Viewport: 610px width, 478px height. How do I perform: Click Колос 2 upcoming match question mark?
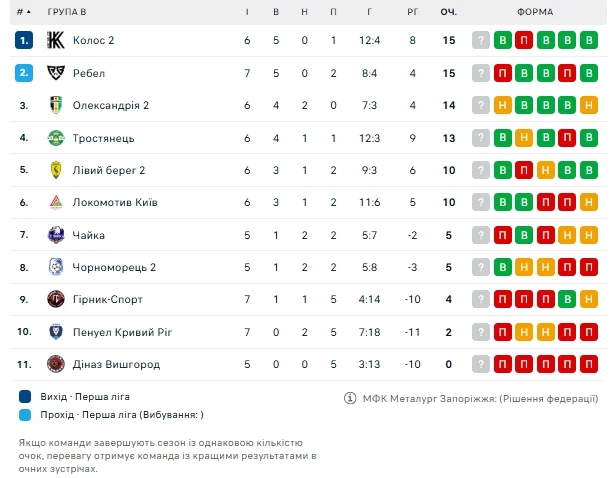coord(481,41)
